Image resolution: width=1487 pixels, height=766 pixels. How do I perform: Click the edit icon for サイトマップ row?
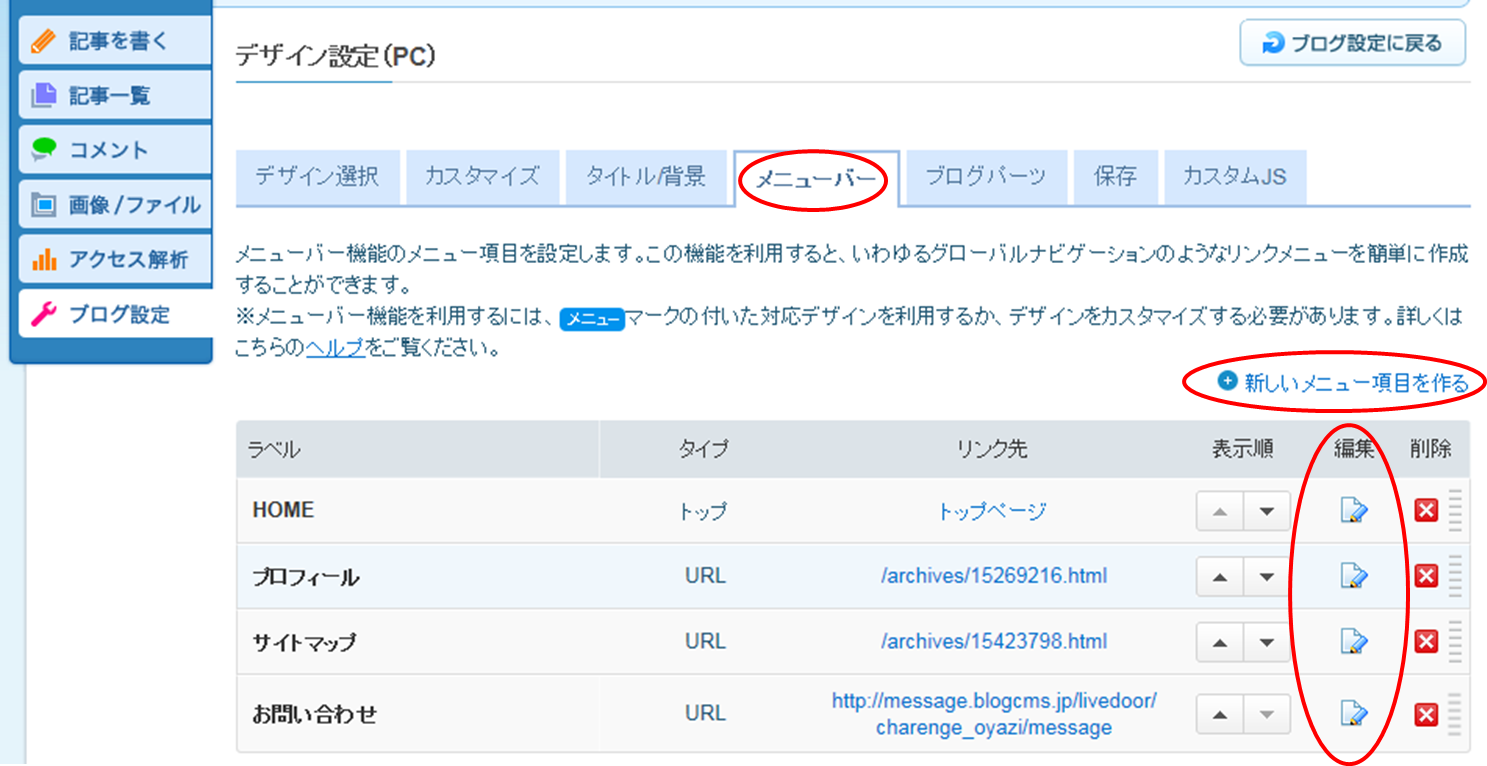[x=1354, y=641]
